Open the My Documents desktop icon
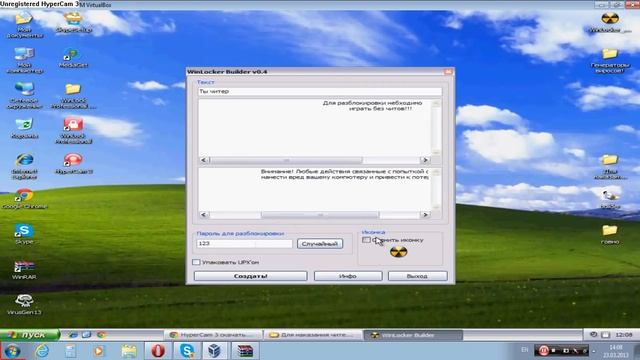 24,25
